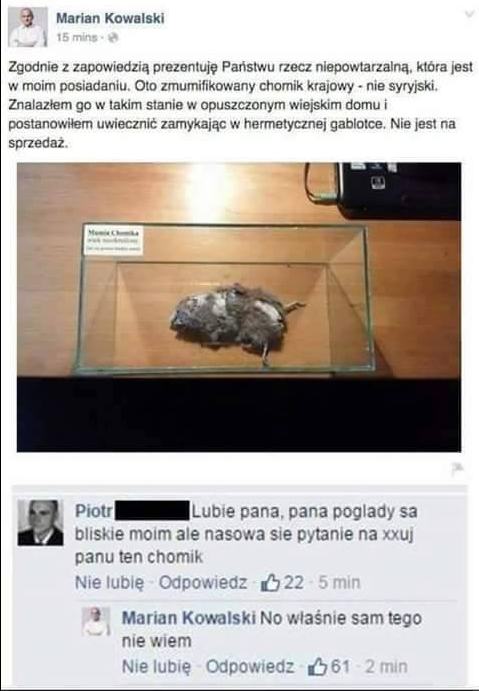Viewport: 479px width, 691px height.
Task: Click Nie lubię under Marian's reply
Action: [157, 666]
